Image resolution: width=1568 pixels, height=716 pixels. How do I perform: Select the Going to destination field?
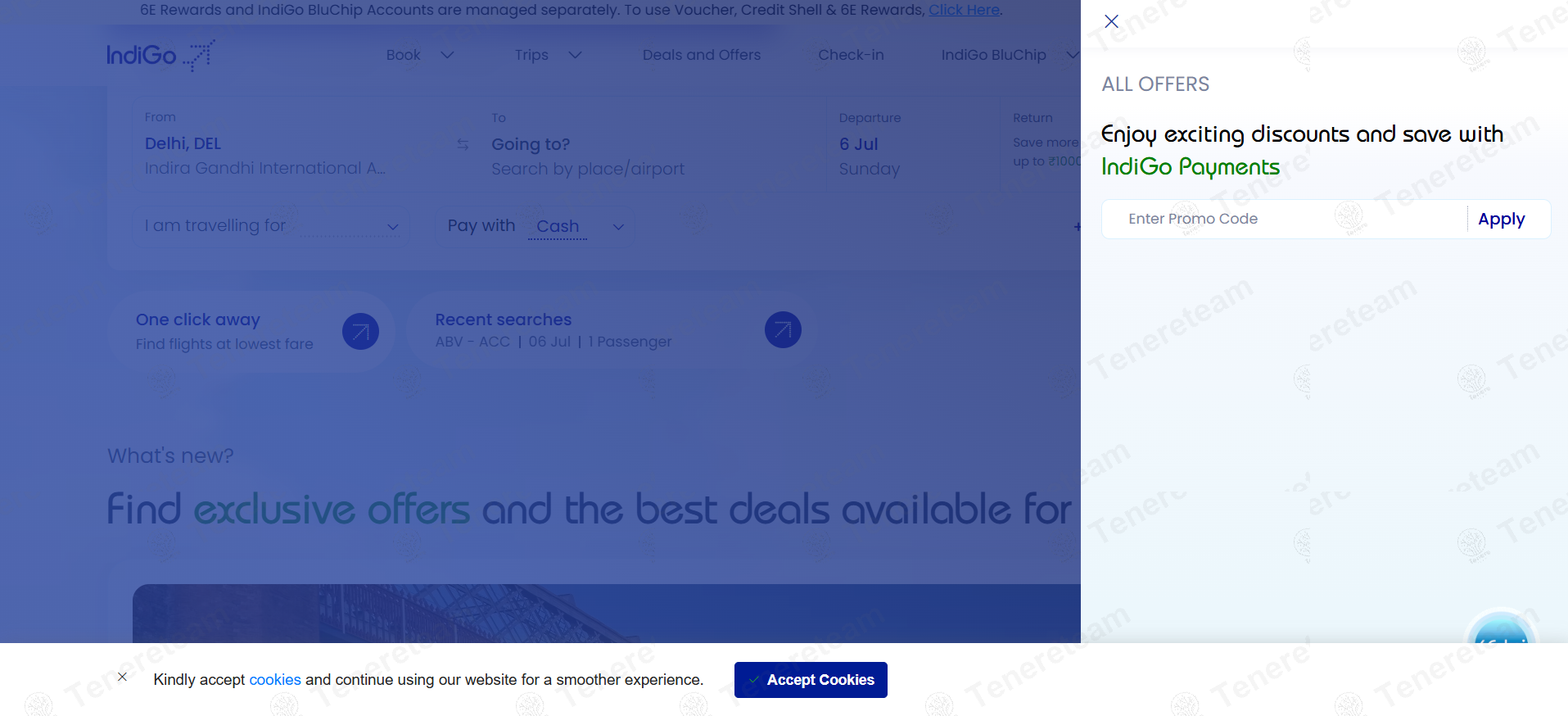coord(587,156)
